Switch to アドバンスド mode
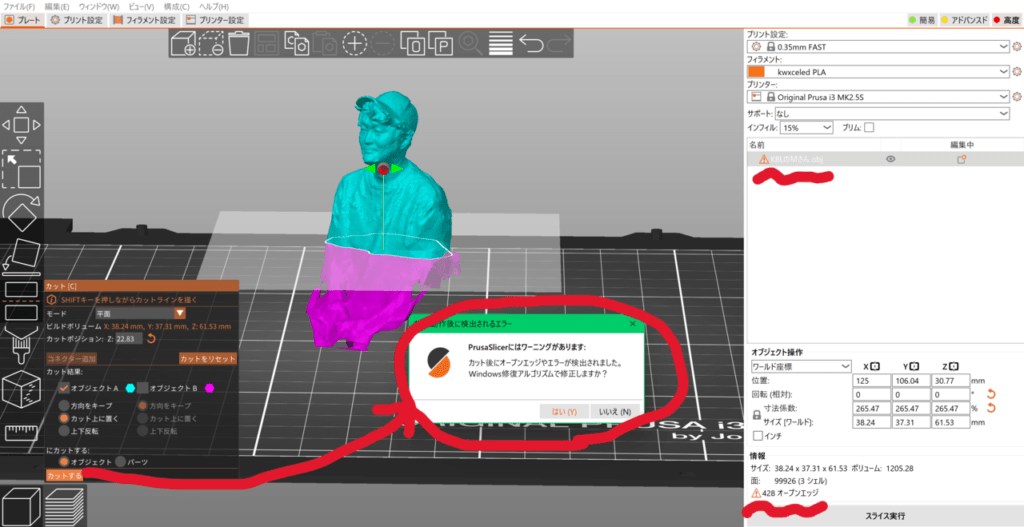The height and width of the screenshot is (527, 1024). point(964,20)
